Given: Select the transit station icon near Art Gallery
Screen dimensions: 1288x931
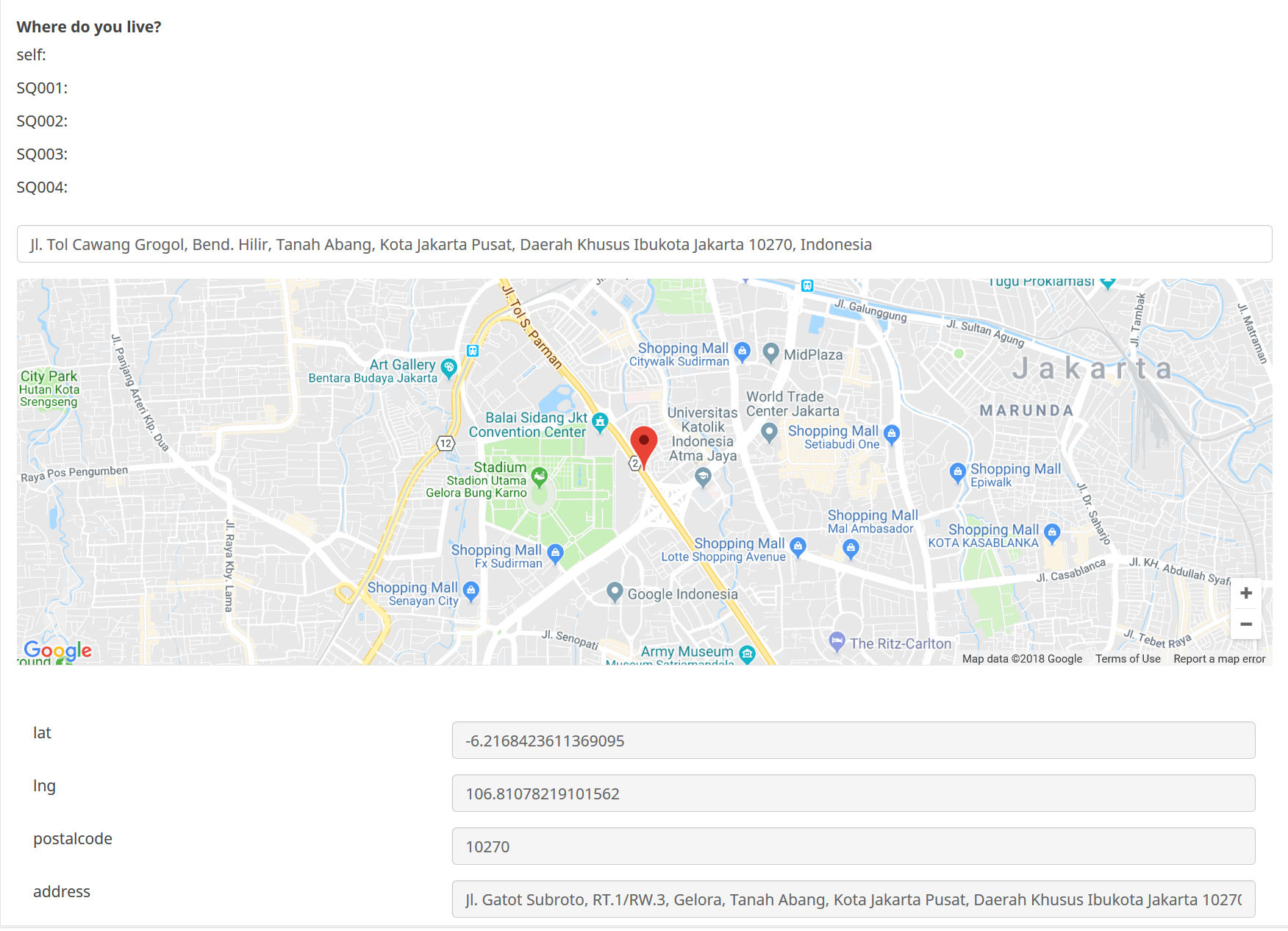Looking at the screenshot, I should [x=473, y=351].
